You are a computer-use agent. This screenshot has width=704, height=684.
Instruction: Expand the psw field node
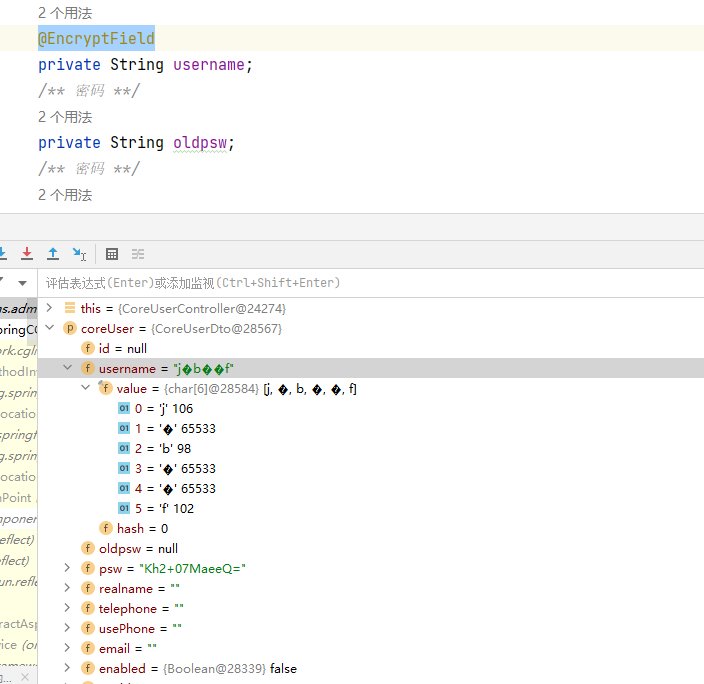[68, 568]
